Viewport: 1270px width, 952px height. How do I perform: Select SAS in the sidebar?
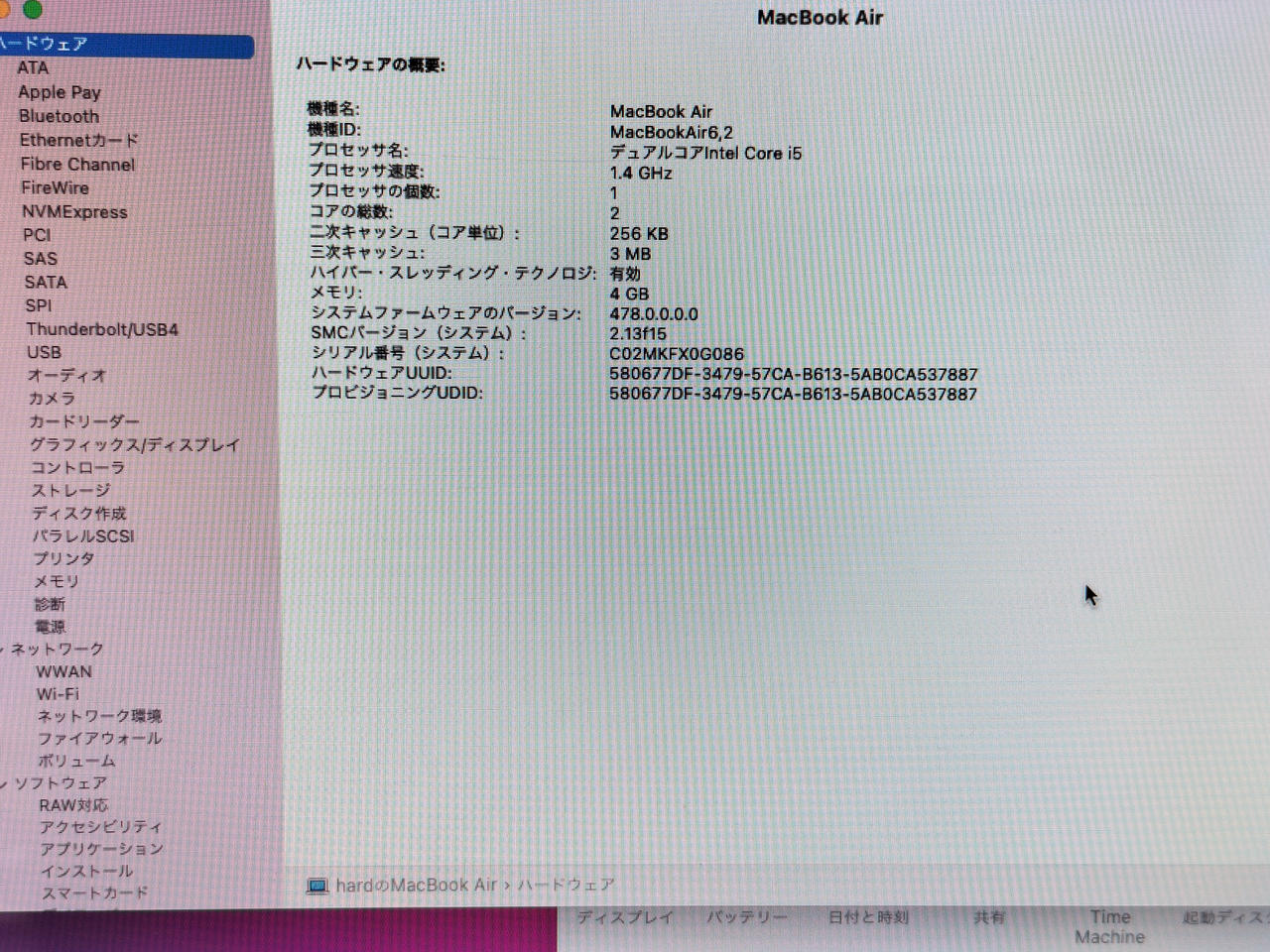[41, 259]
